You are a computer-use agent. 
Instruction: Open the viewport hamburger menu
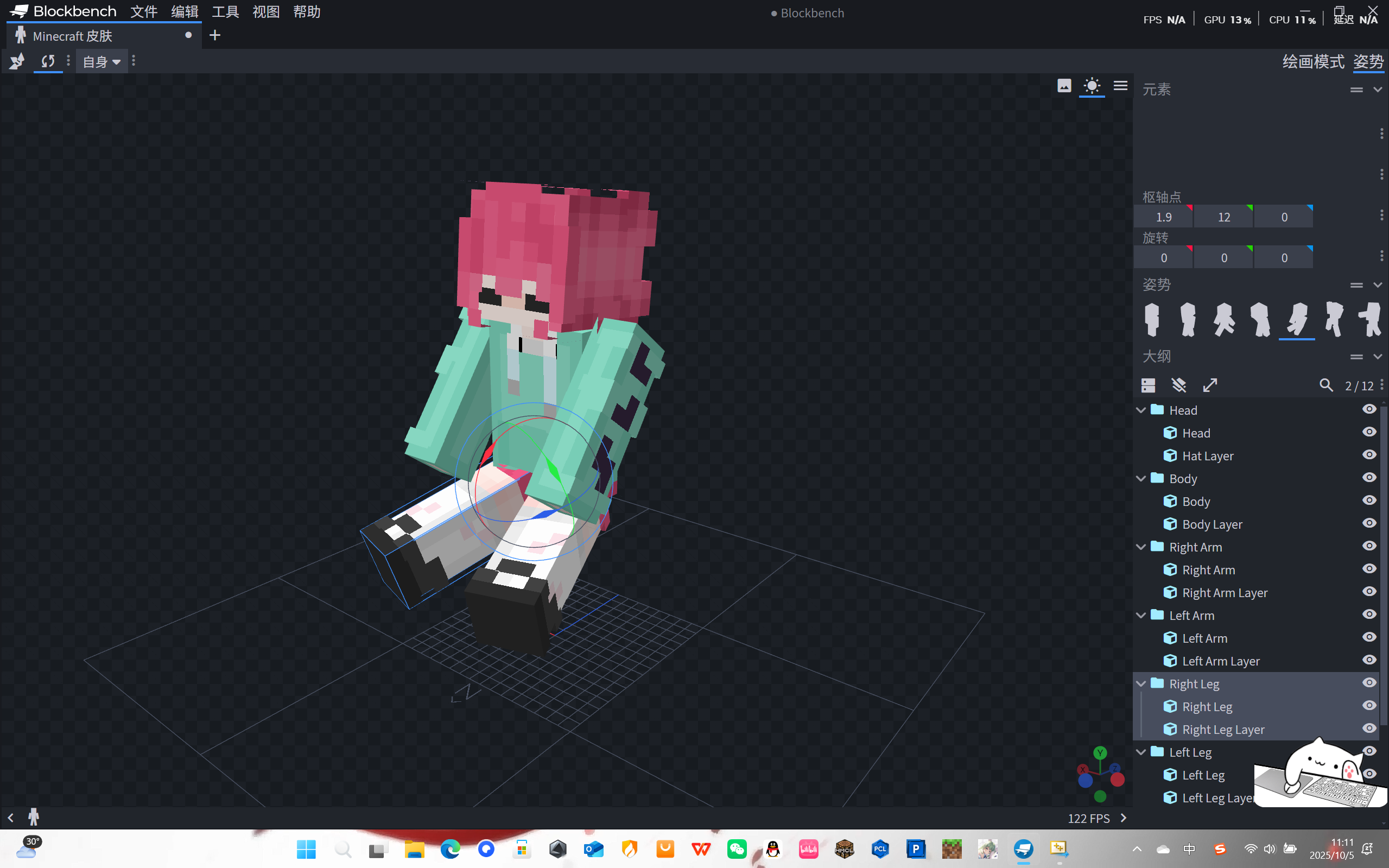(x=1120, y=86)
